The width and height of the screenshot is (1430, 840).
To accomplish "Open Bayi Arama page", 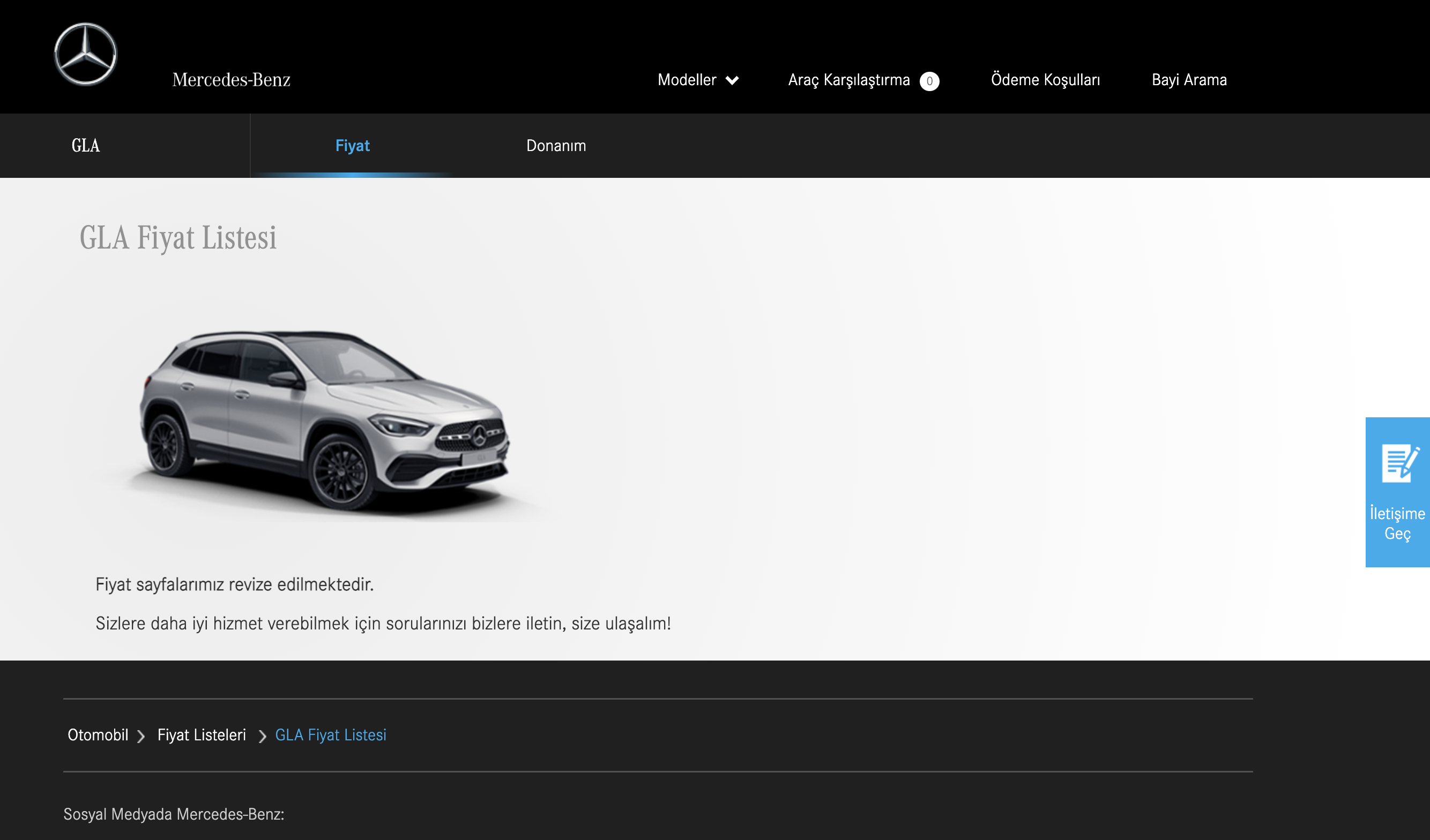I will 1189,79.
